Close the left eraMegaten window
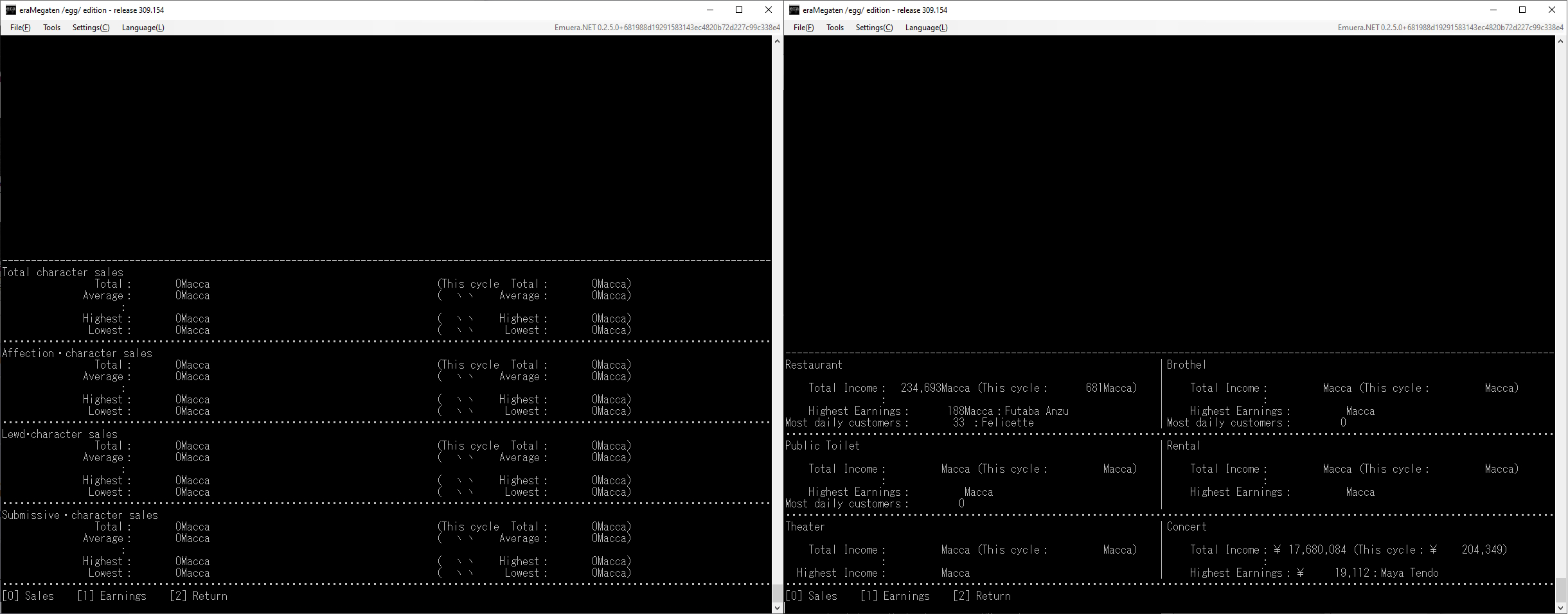This screenshot has height=614, width=1568. tap(769, 10)
